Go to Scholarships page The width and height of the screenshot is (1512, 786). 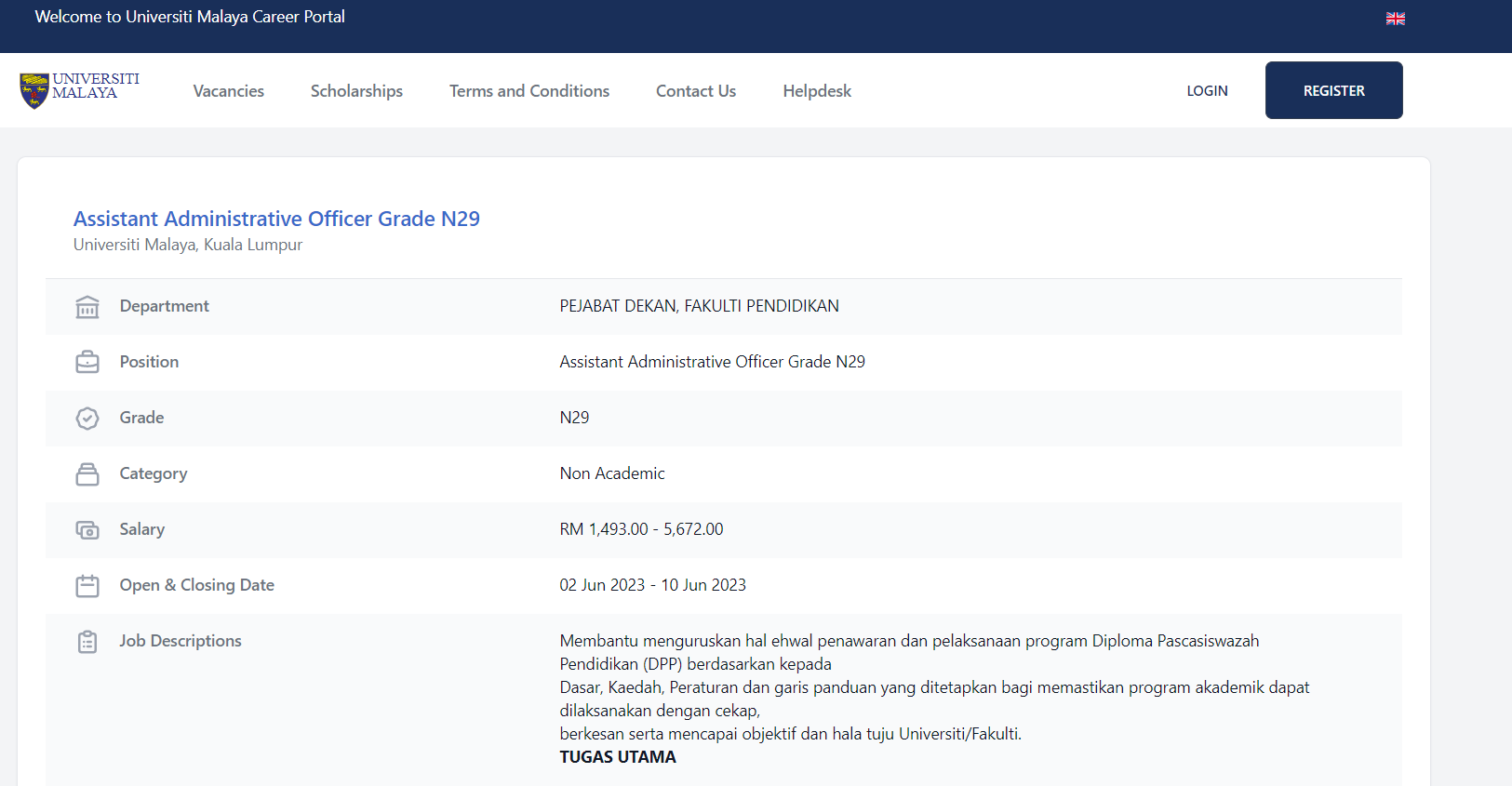click(356, 91)
